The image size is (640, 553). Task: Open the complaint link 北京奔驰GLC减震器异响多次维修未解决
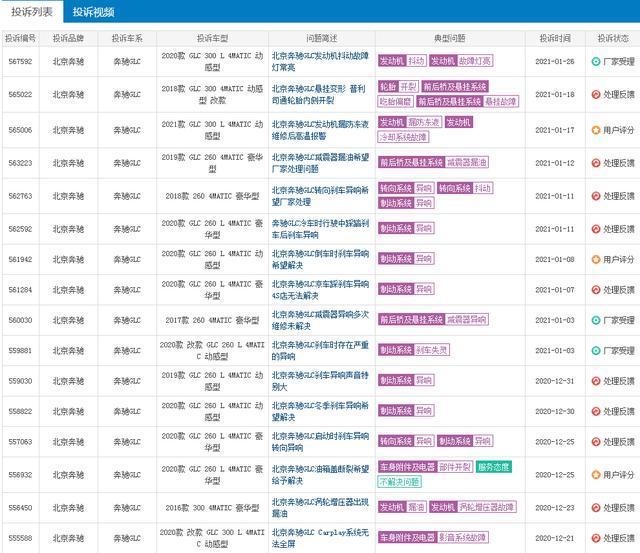coord(320,320)
